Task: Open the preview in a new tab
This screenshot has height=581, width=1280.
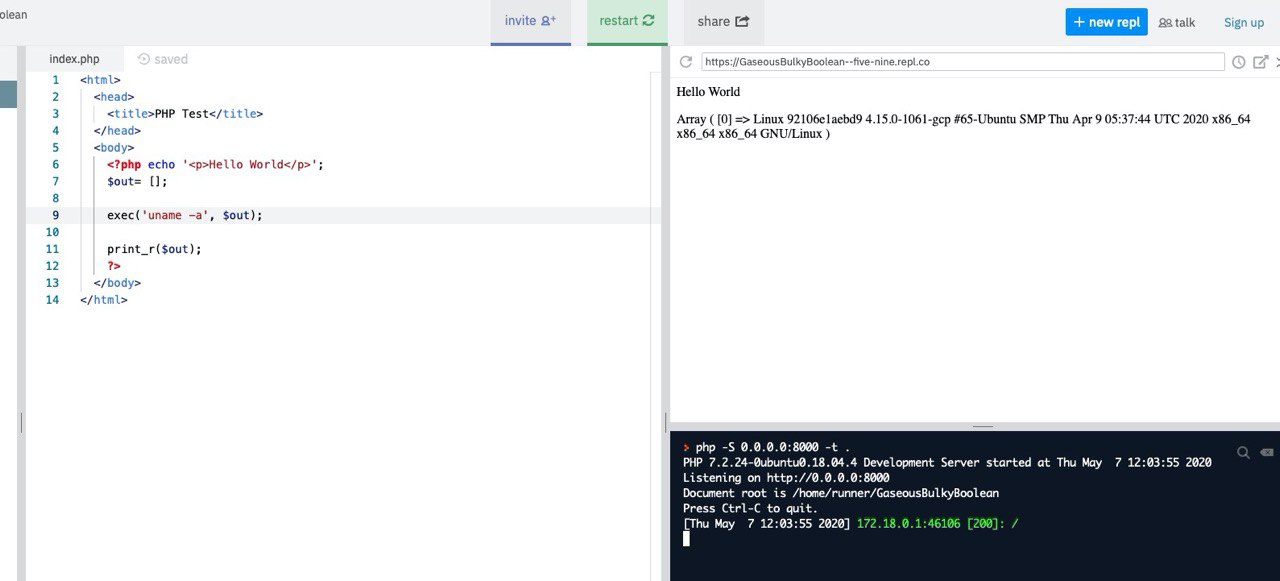Action: (1261, 62)
